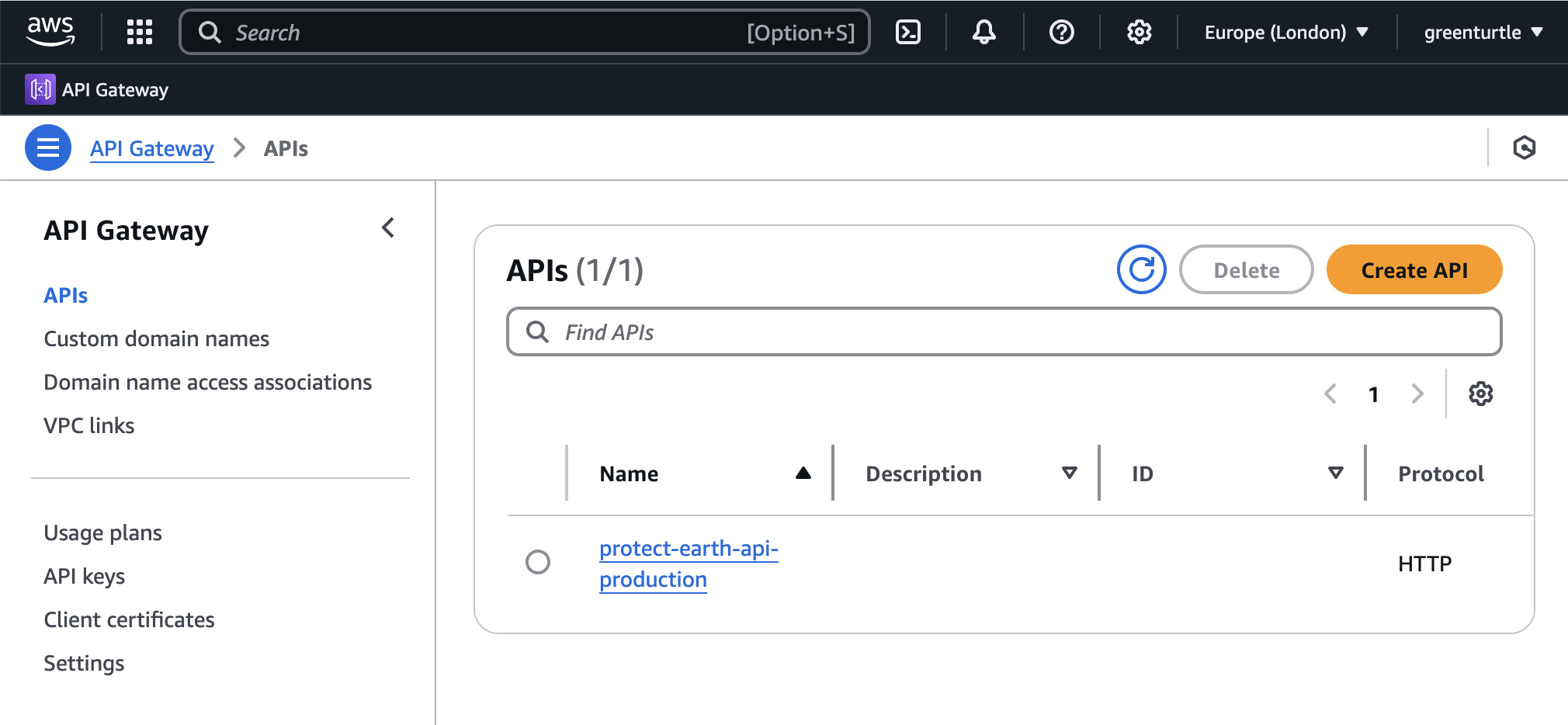The height and width of the screenshot is (725, 1568).
Task: Sort the table by Name column
Action: pyautogui.click(x=803, y=472)
